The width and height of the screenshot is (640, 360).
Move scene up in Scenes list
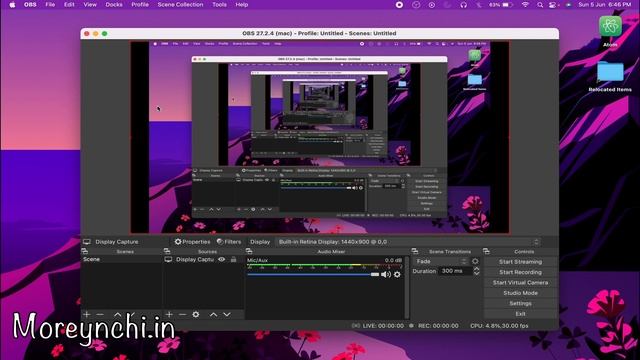point(118,314)
